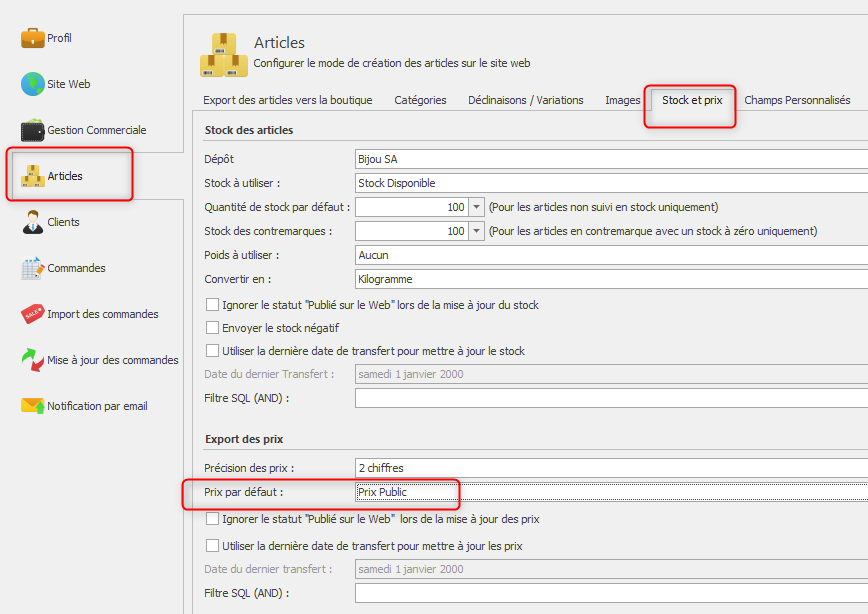Click the Gestion Commerciale wallet icon

tap(33, 130)
